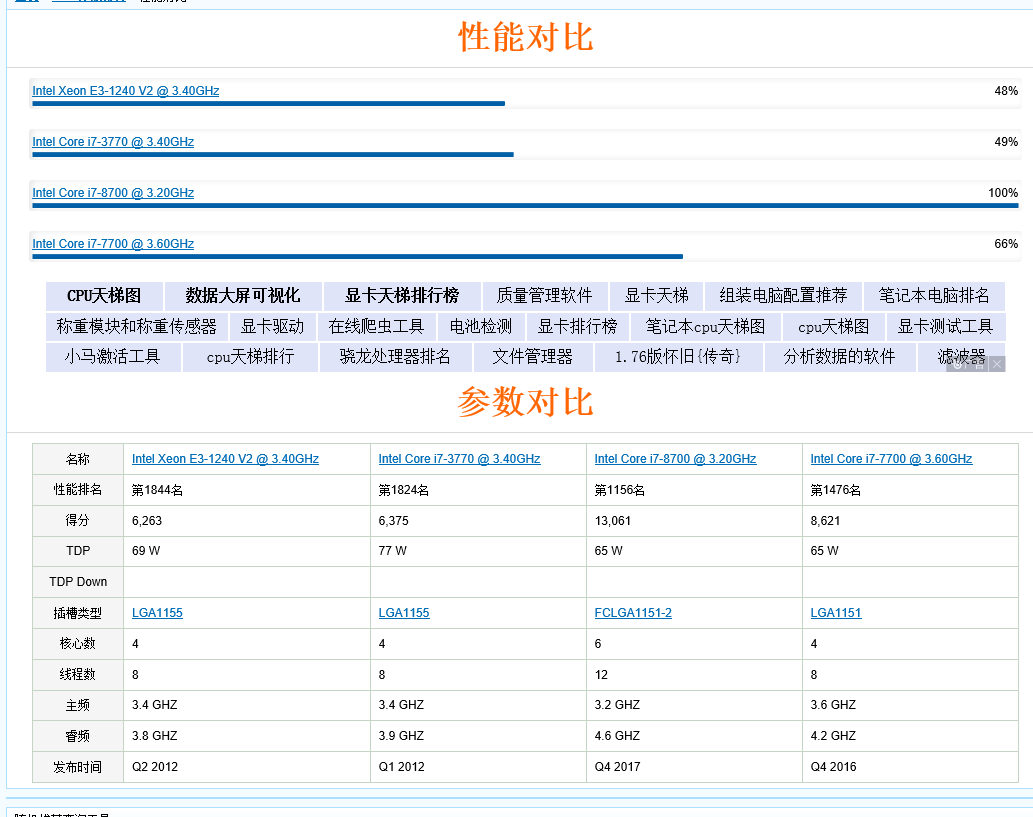Select the score value 8,621

825,521
